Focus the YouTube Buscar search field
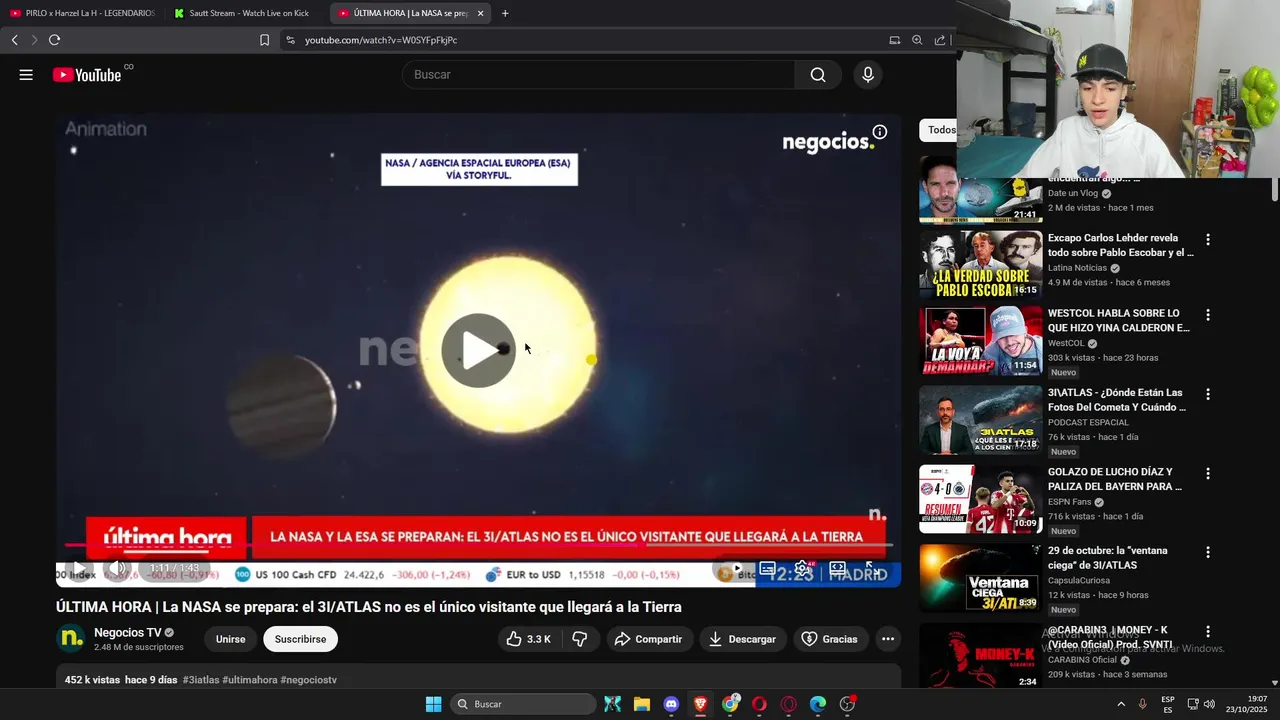The image size is (1280, 720). (x=598, y=75)
